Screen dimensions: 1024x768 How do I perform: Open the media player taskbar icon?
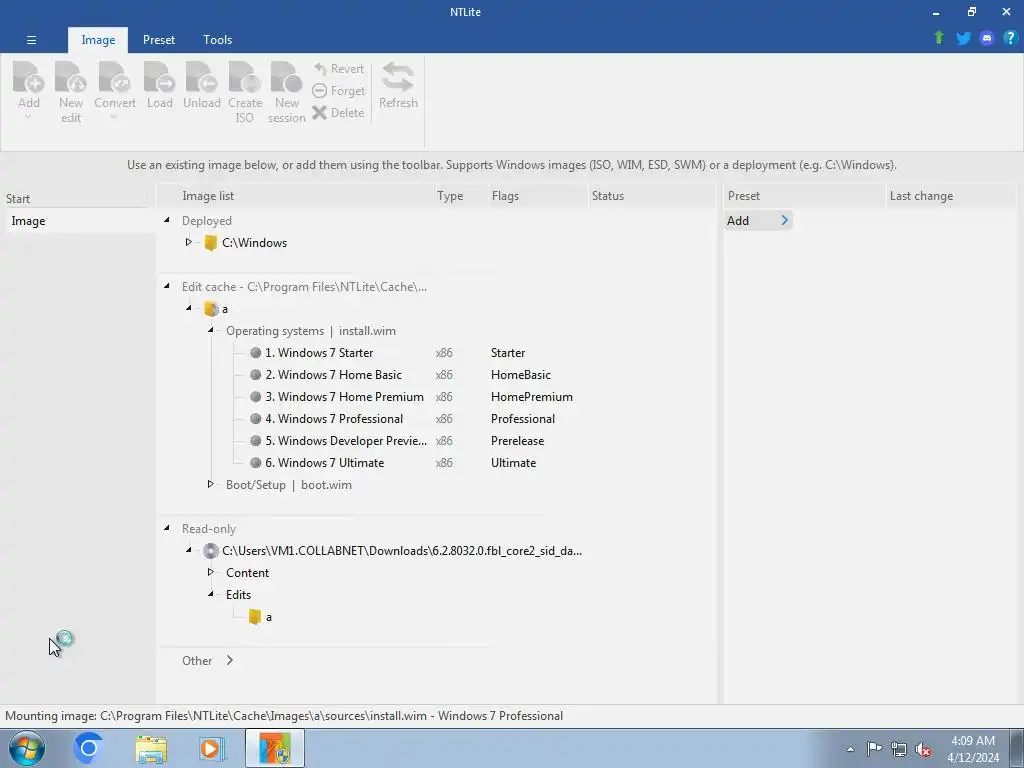coord(212,748)
